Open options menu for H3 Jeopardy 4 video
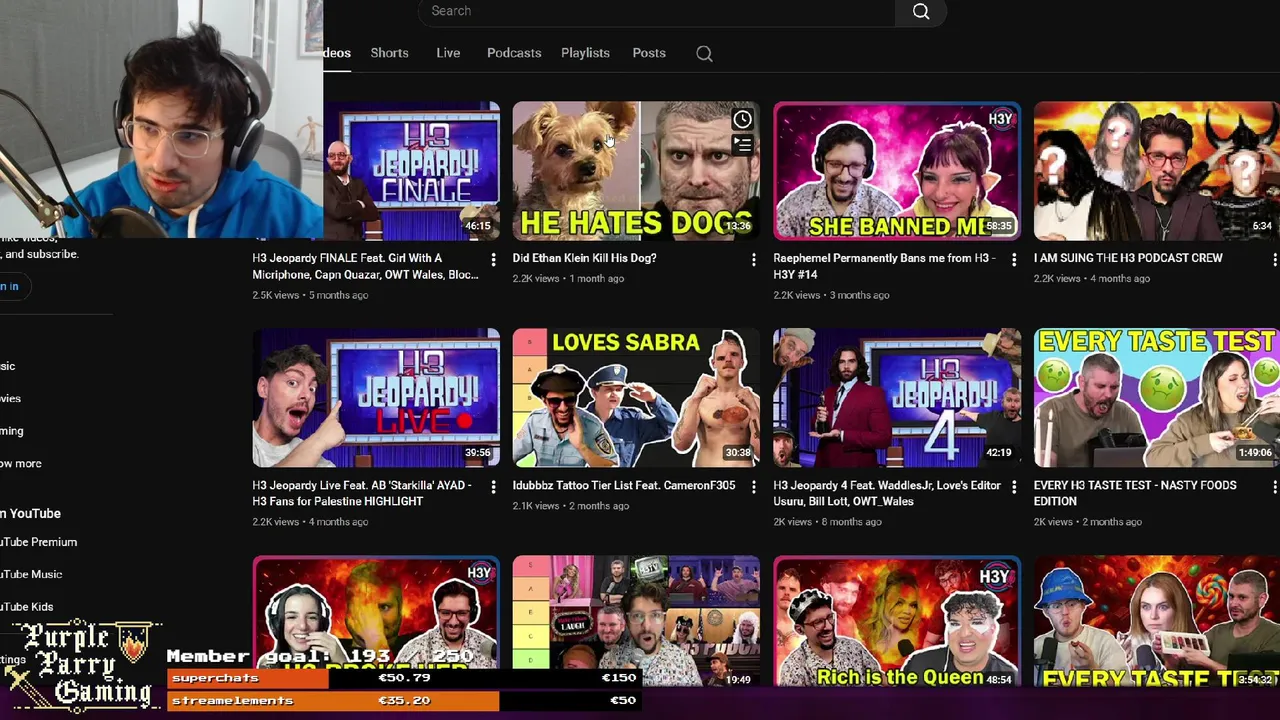The image size is (1280, 720). (x=1014, y=487)
